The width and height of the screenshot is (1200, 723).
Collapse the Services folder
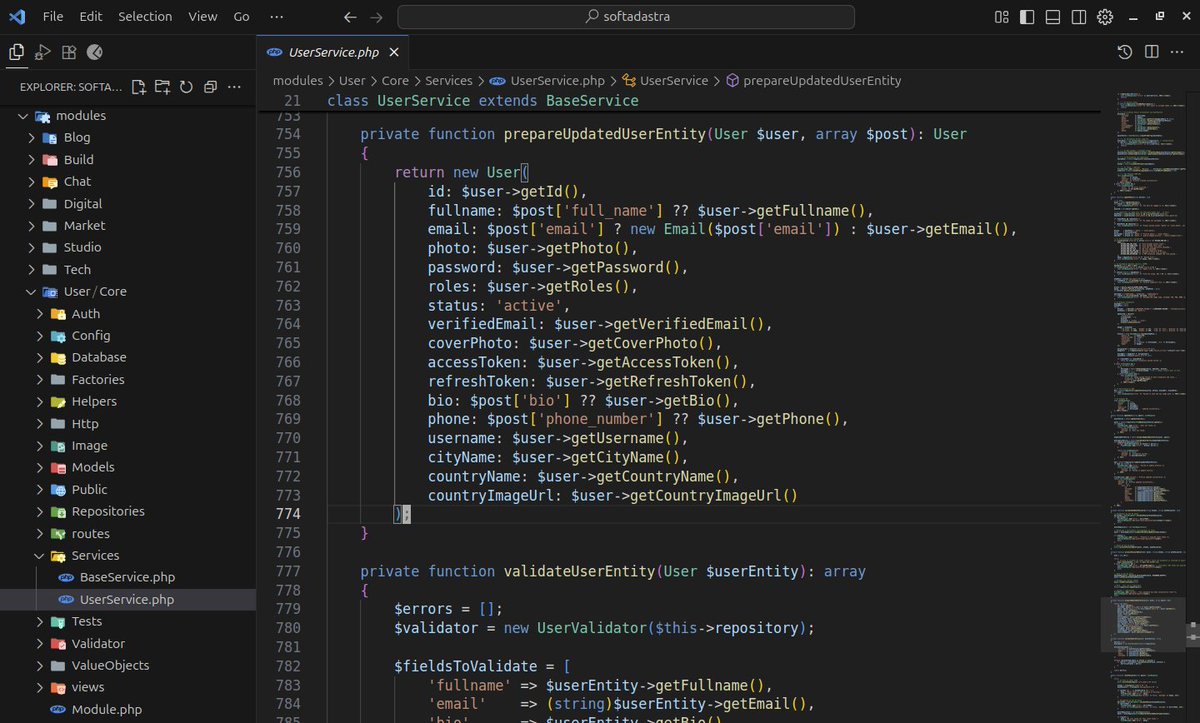(x=40, y=555)
